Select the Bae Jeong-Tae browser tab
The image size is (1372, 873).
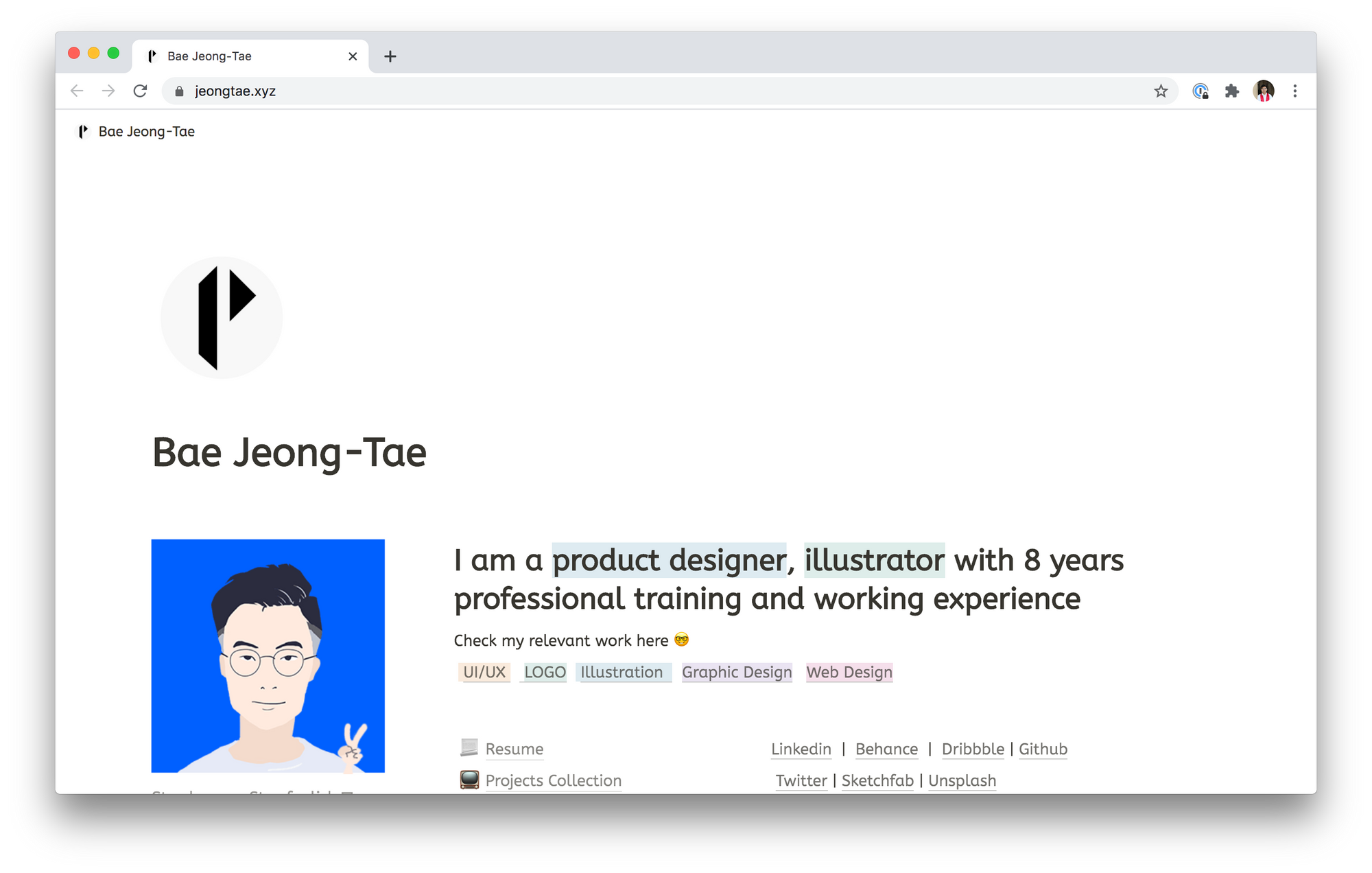coord(250,56)
